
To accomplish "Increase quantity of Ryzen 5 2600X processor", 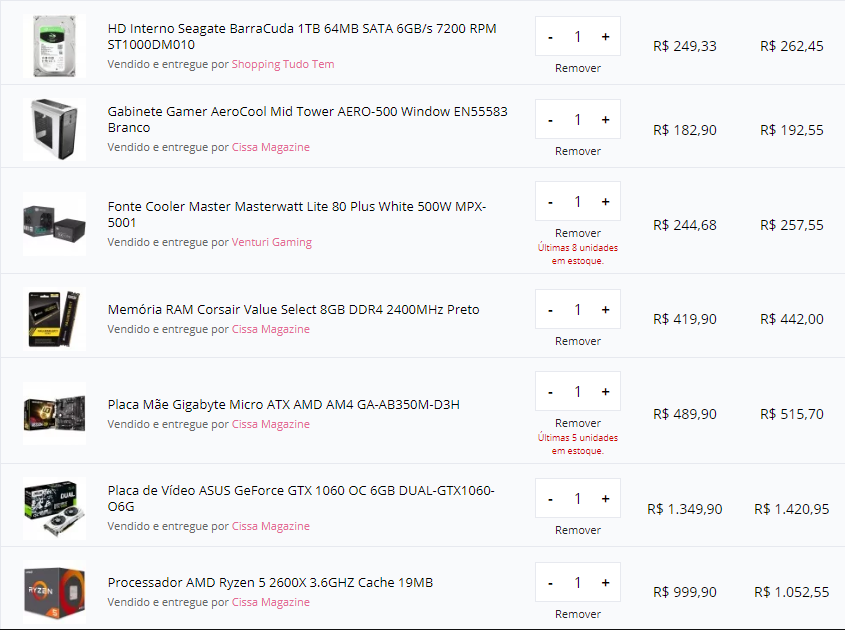I will pos(605,583).
